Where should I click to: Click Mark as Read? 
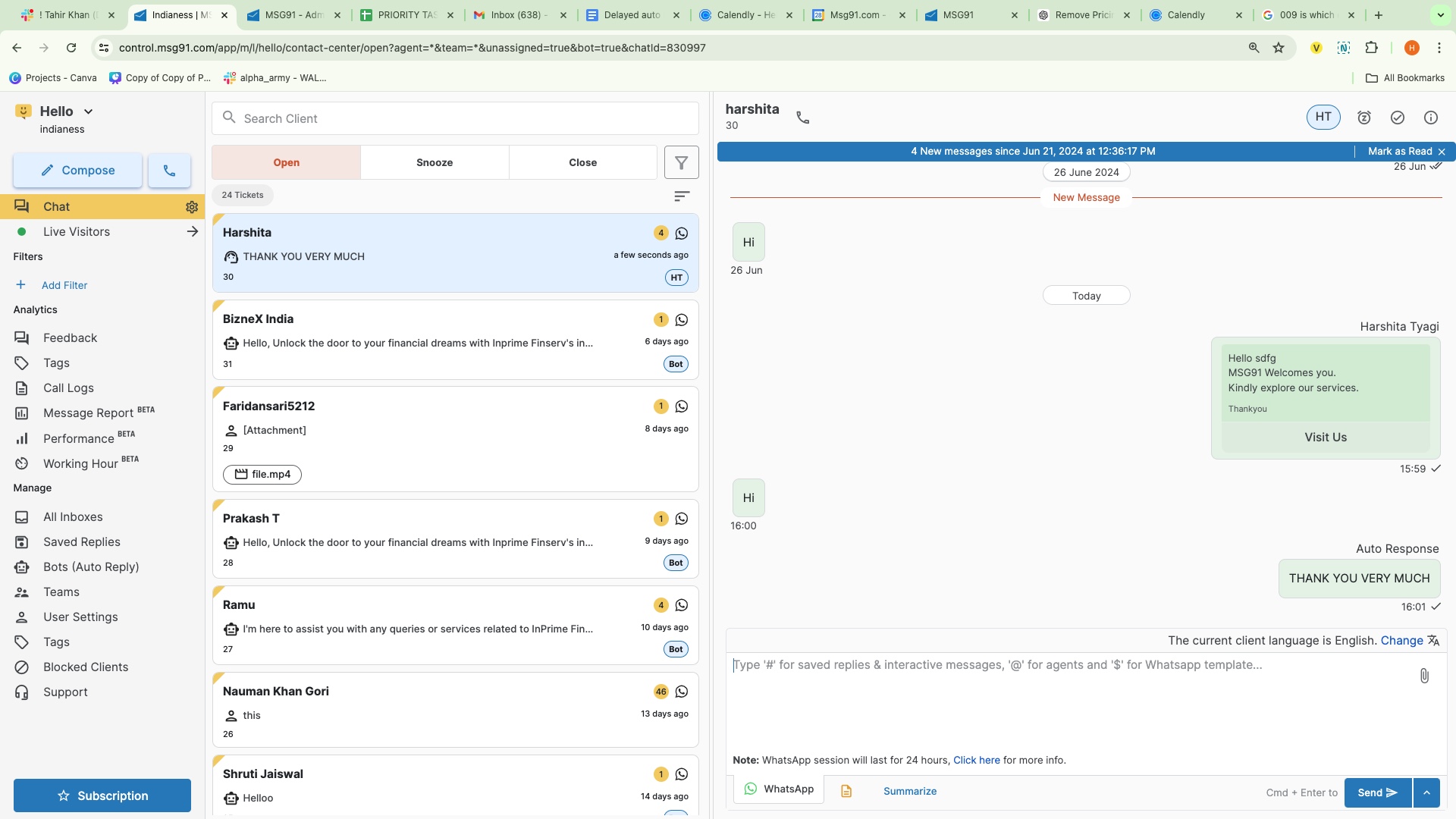pyautogui.click(x=1400, y=152)
